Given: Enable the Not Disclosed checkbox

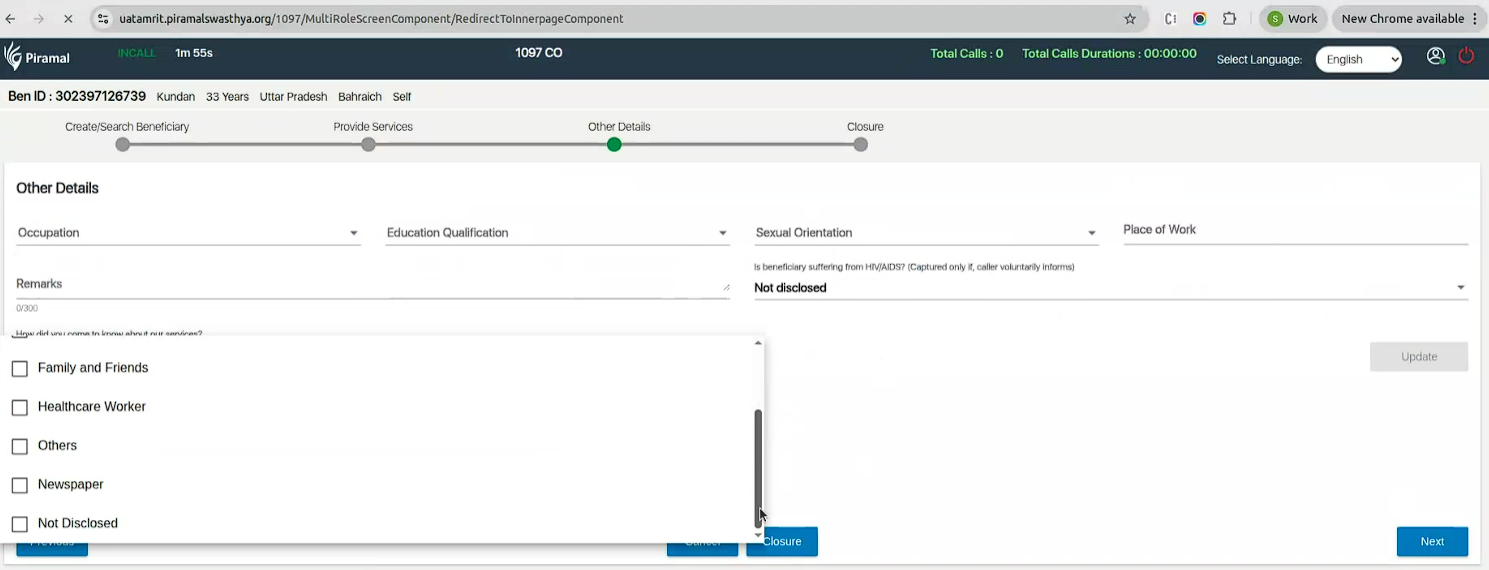Looking at the screenshot, I should tap(20, 524).
